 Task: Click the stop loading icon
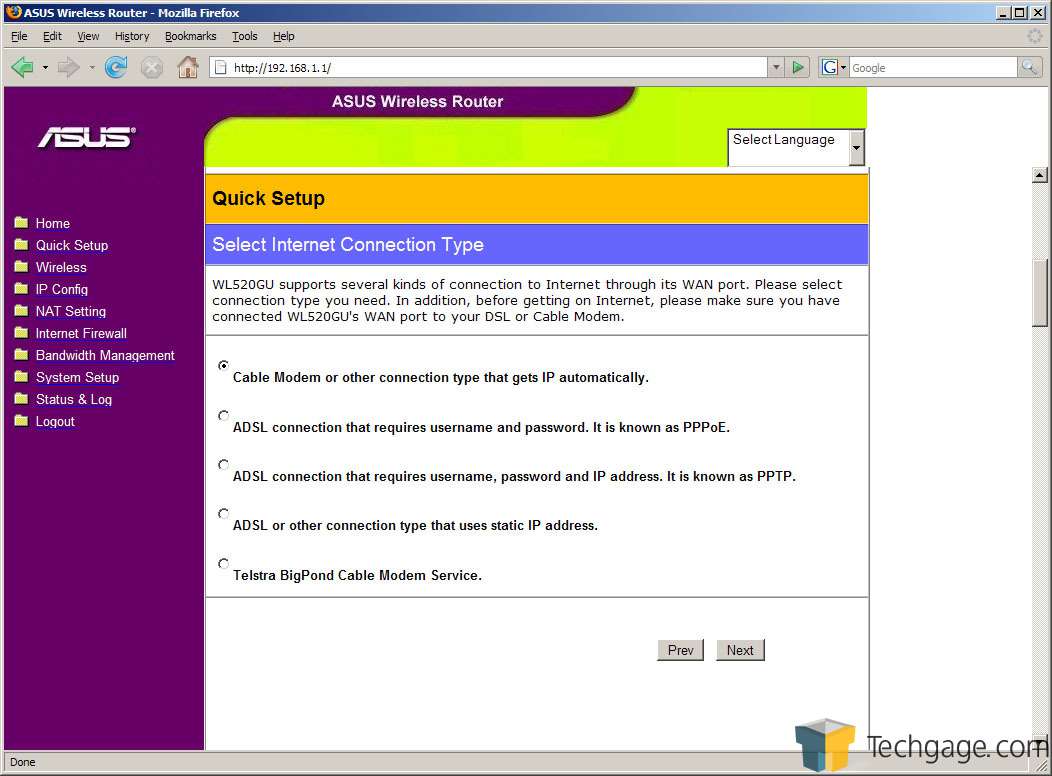pyautogui.click(x=152, y=68)
